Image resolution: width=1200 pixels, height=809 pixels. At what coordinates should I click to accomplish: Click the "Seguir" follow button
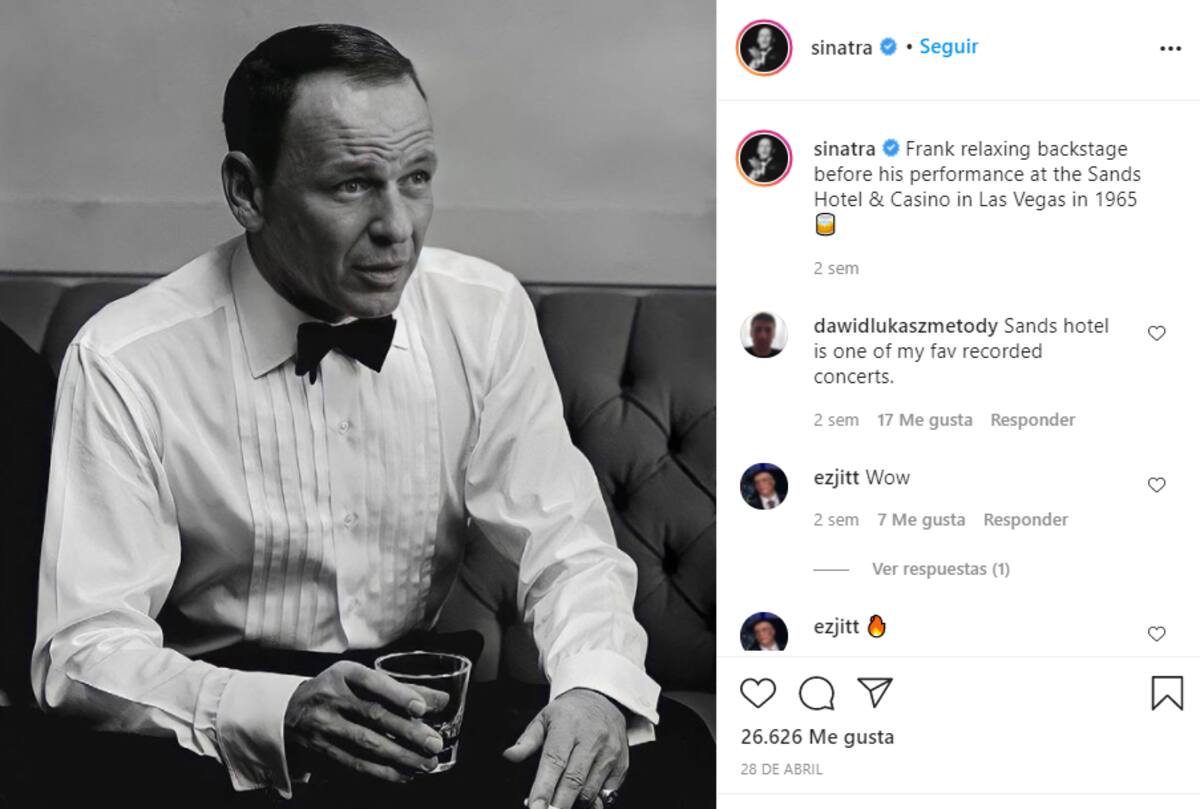click(948, 47)
